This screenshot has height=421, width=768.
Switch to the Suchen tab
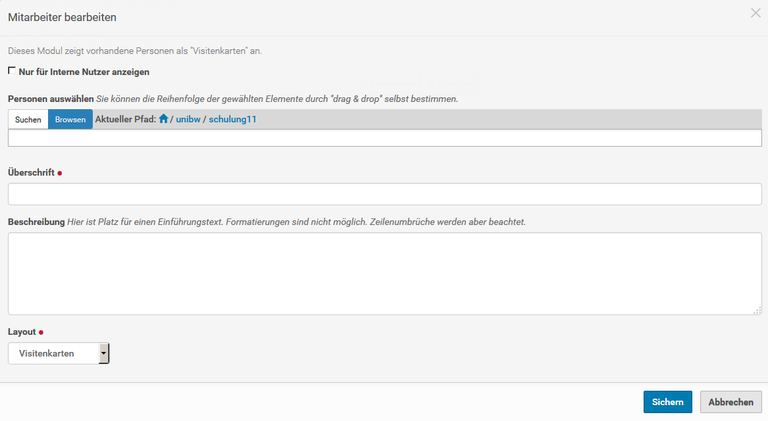coord(28,119)
